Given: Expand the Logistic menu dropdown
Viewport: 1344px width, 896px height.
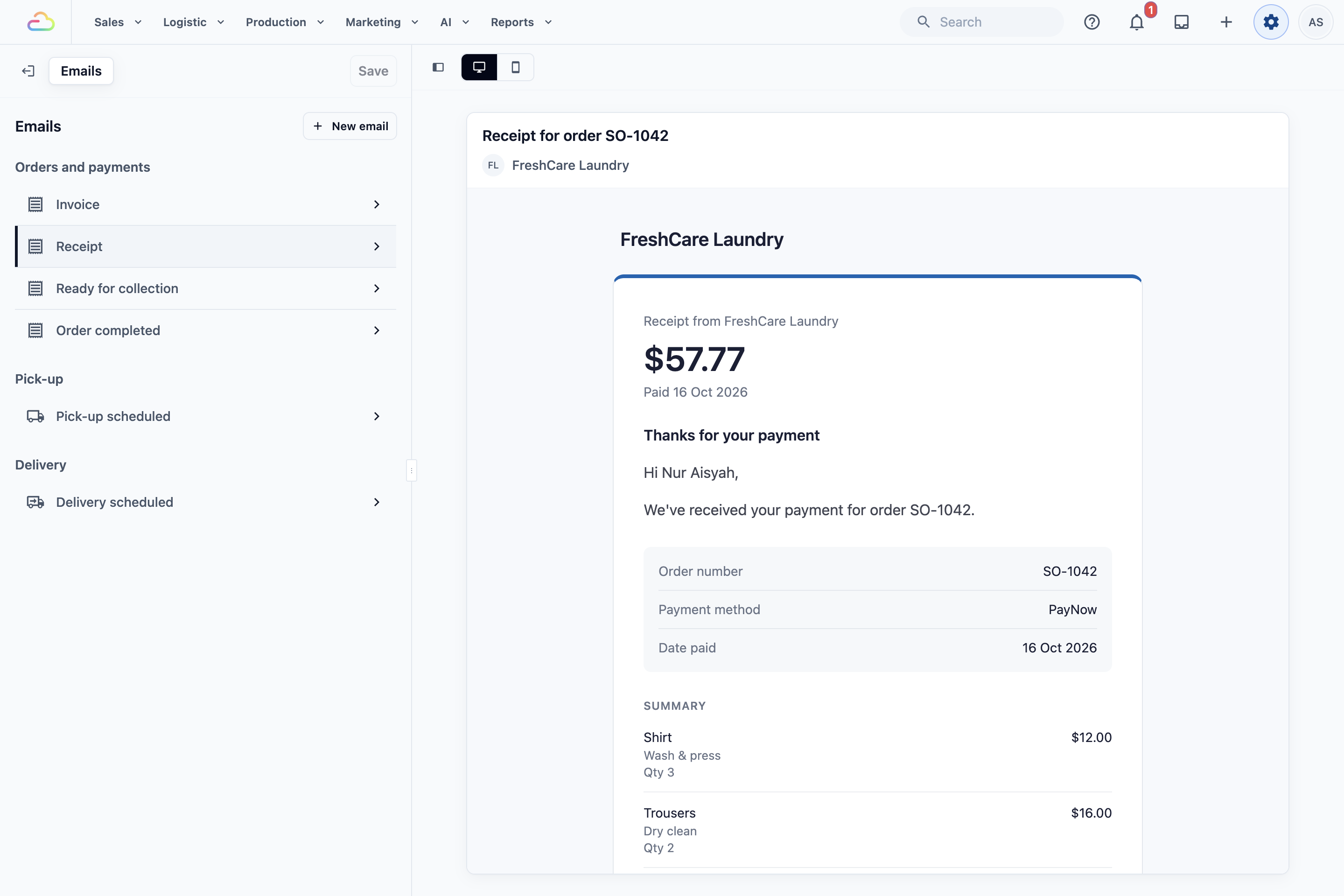Looking at the screenshot, I should pyautogui.click(x=194, y=22).
